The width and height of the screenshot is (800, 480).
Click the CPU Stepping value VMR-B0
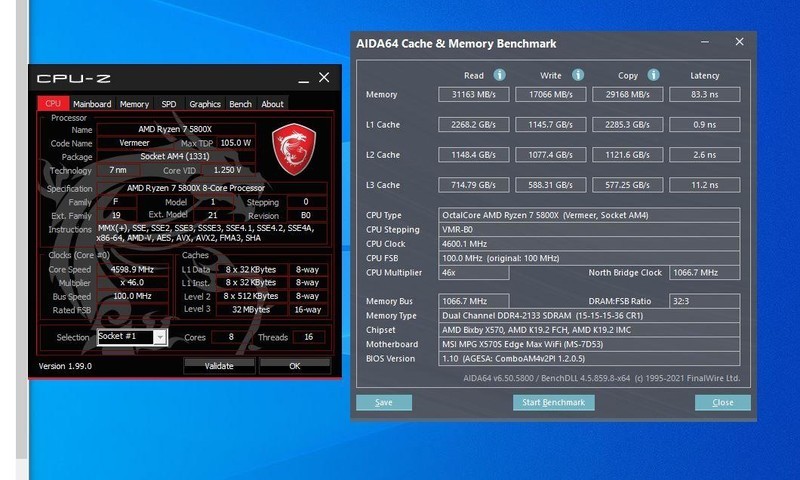click(589, 230)
